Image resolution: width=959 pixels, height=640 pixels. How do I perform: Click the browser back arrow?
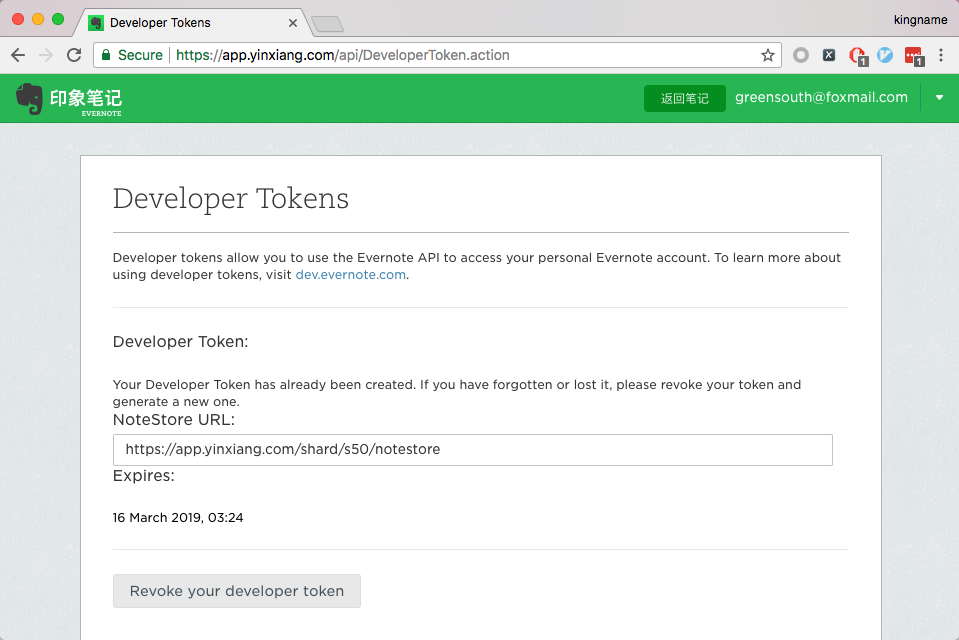(18, 55)
